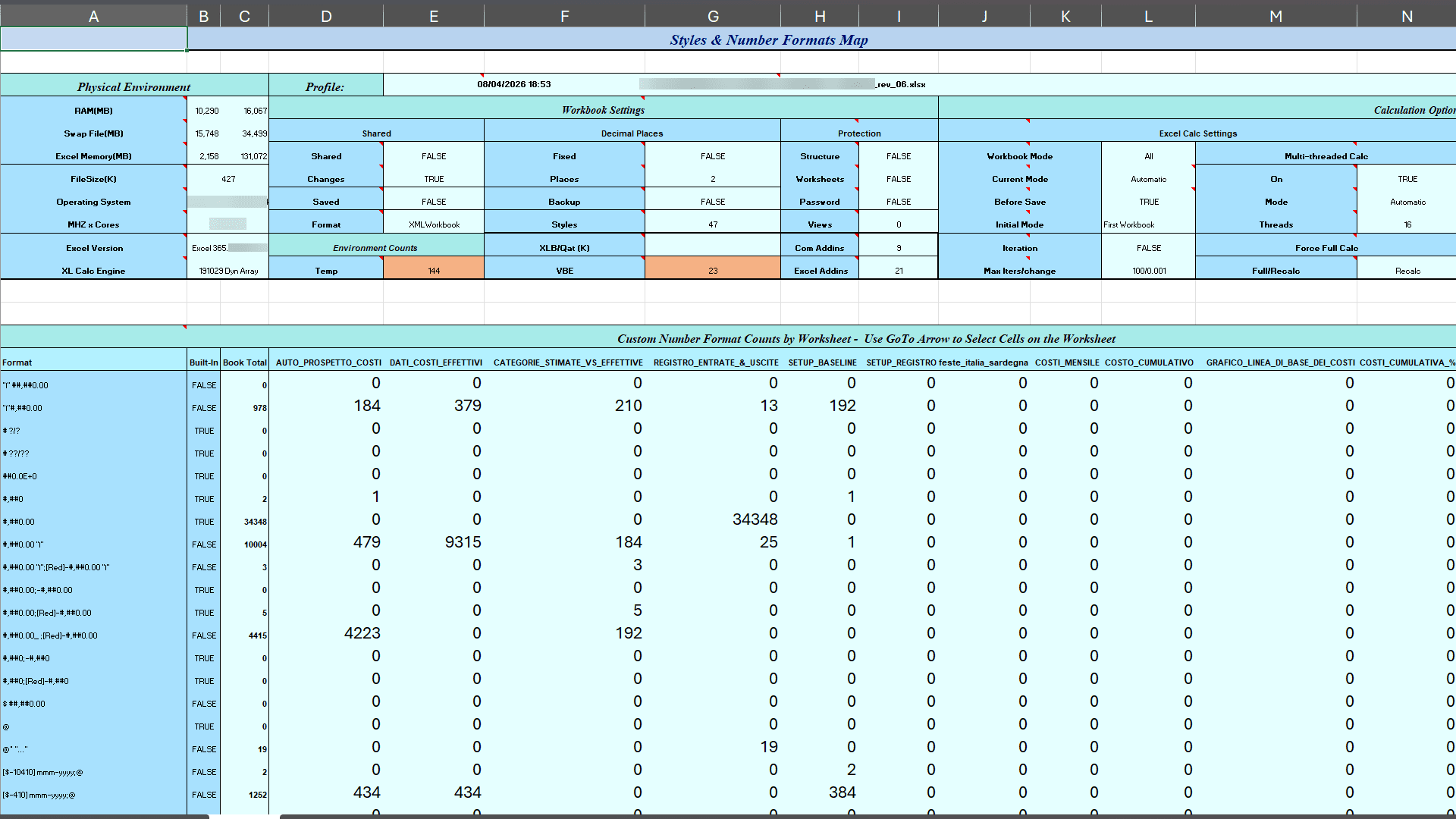Toggle the Changes TRUE value cell

(x=433, y=179)
